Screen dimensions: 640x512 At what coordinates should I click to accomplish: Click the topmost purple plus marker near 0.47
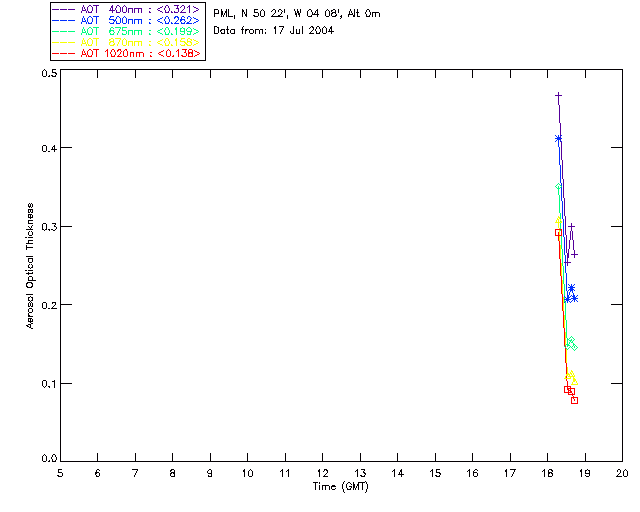tap(558, 95)
